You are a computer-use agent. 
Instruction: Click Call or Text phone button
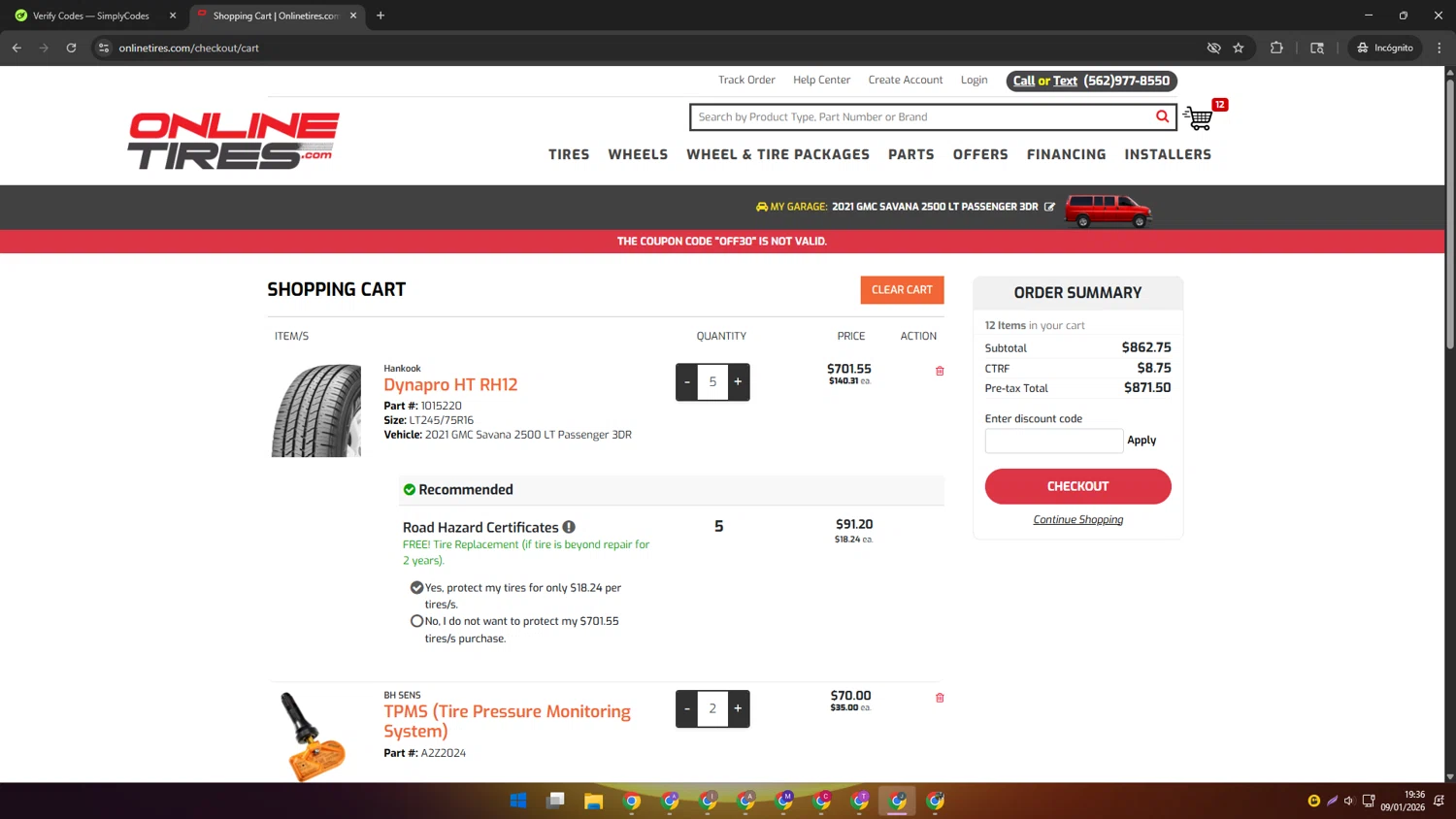pyautogui.click(x=1091, y=81)
